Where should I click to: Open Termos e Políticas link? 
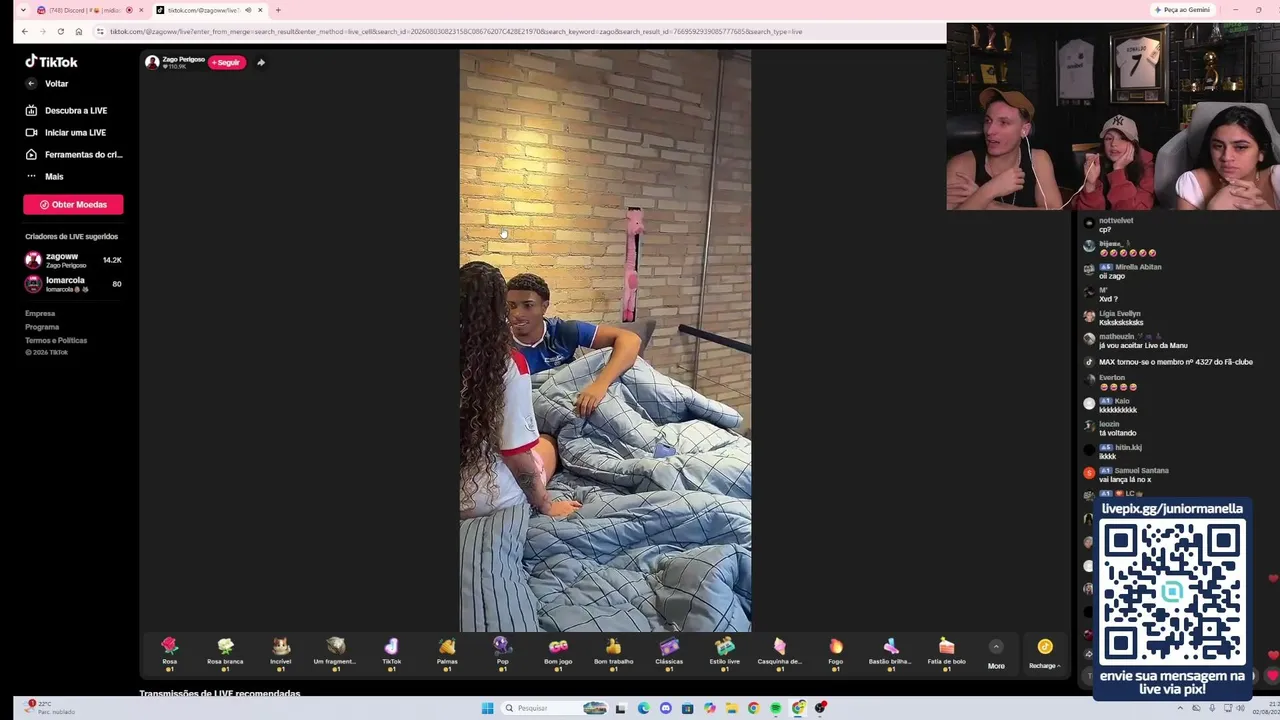tap(56, 340)
